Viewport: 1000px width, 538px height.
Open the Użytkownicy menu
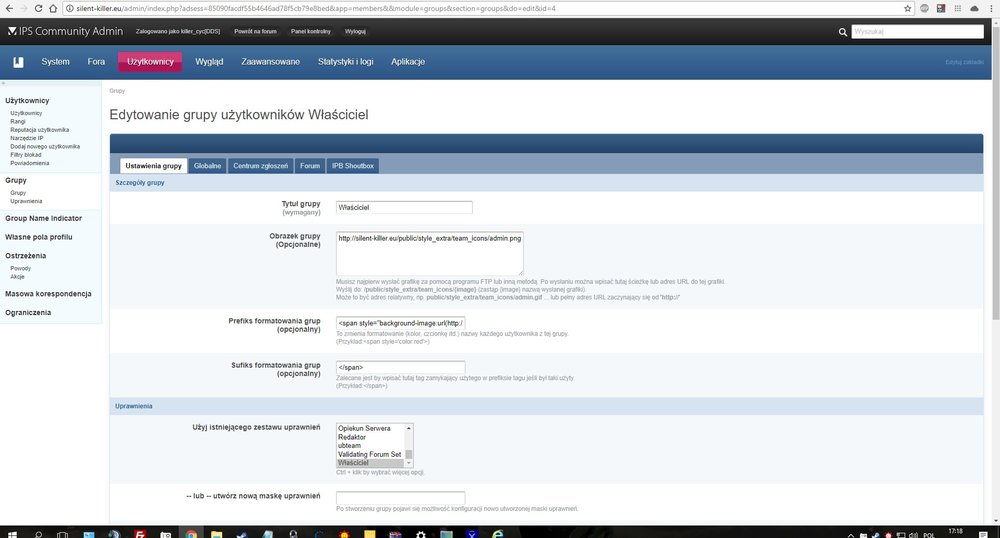[x=150, y=62]
